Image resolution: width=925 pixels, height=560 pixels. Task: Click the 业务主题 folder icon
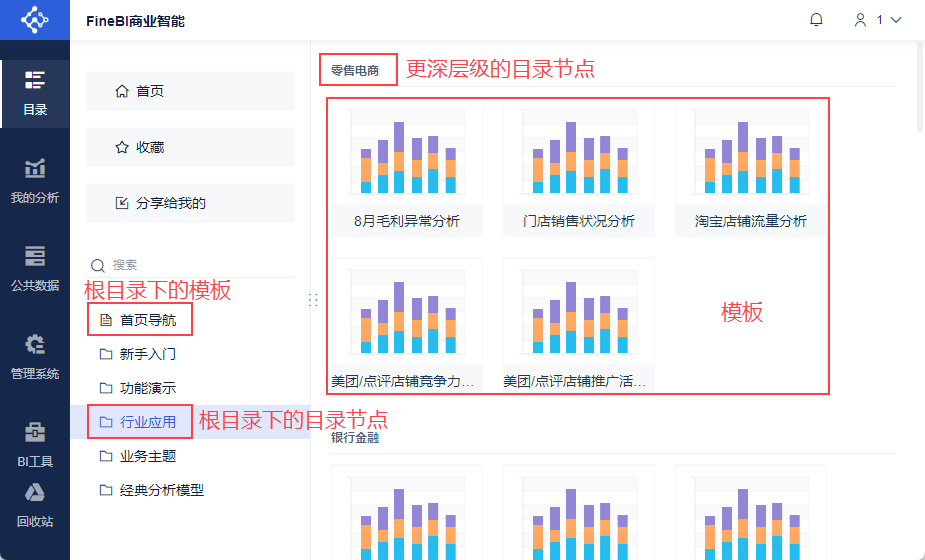[x=106, y=456]
